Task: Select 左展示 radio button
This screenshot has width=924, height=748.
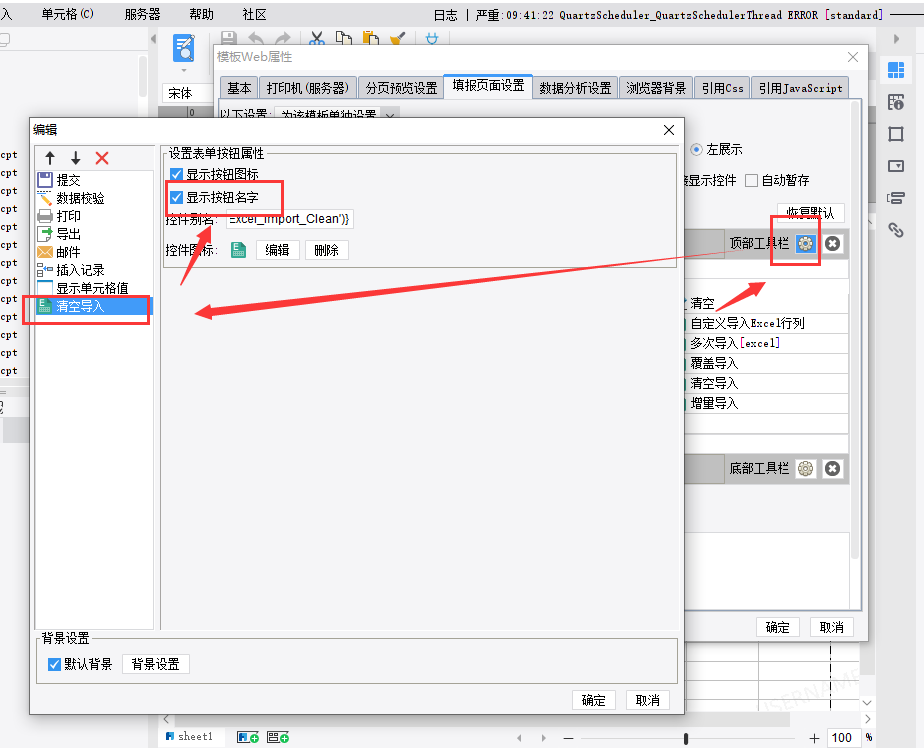Action: 697,150
